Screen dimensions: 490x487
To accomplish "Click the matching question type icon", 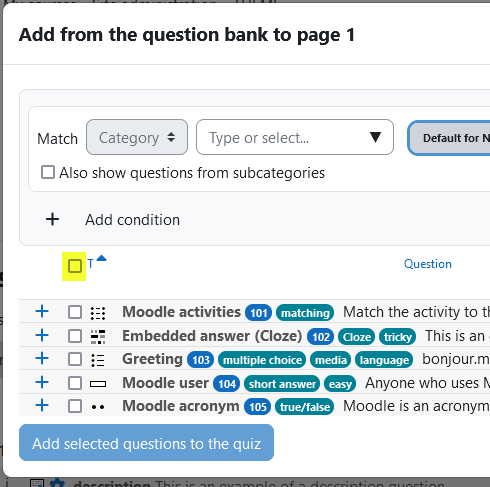I will coord(98,313).
